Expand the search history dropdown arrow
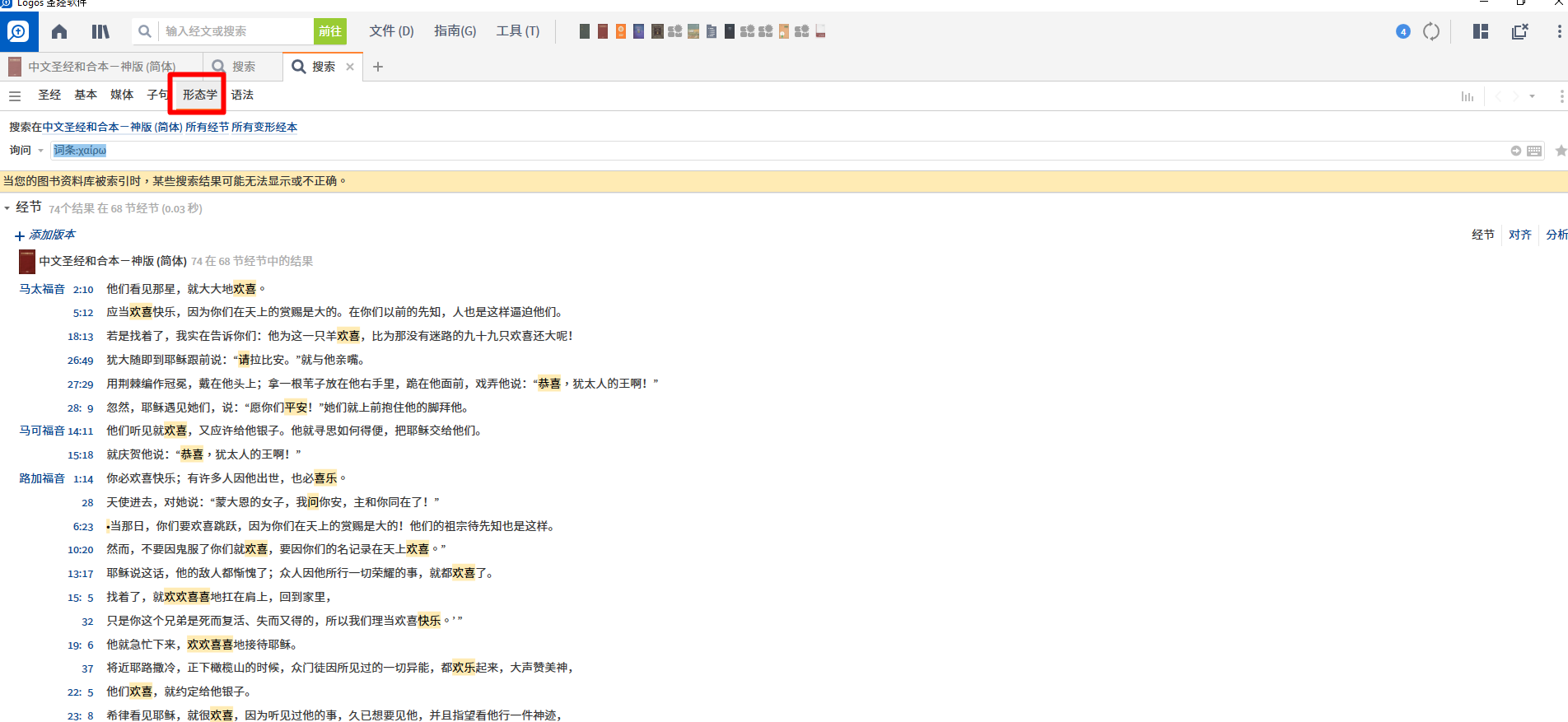1568x722 pixels. 1532,96
